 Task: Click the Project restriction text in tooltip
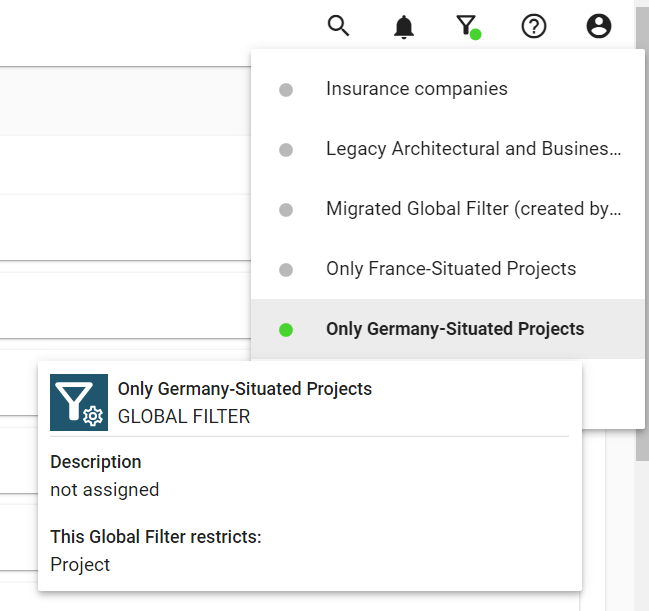(80, 565)
